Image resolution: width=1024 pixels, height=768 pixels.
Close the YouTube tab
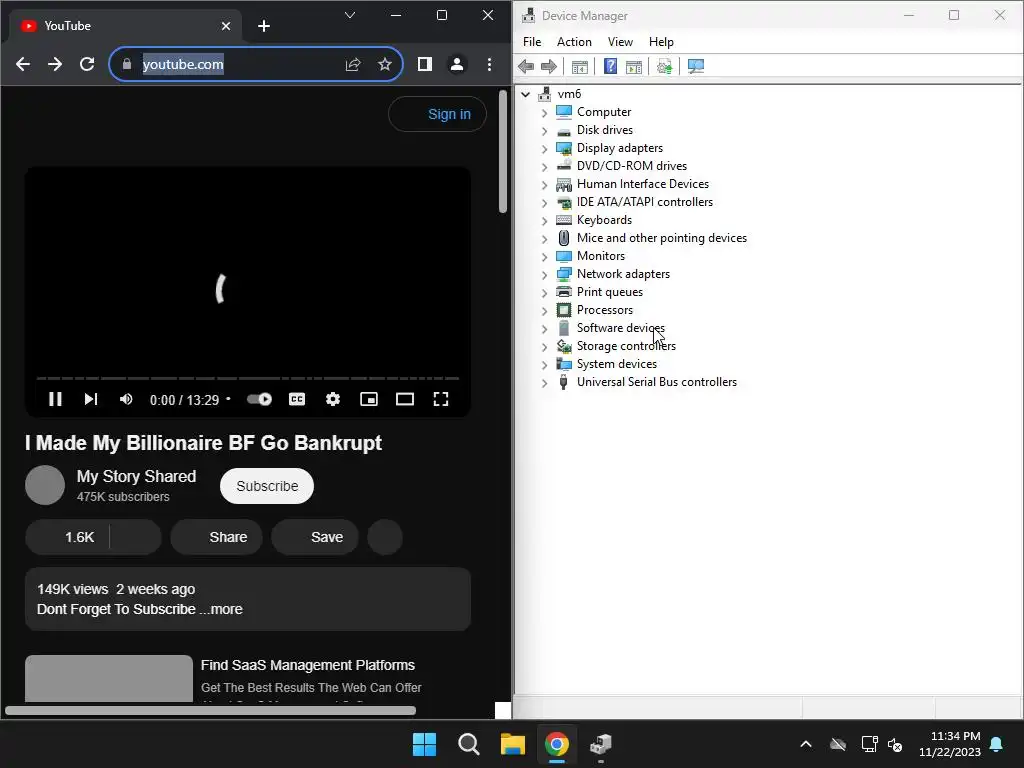(226, 26)
